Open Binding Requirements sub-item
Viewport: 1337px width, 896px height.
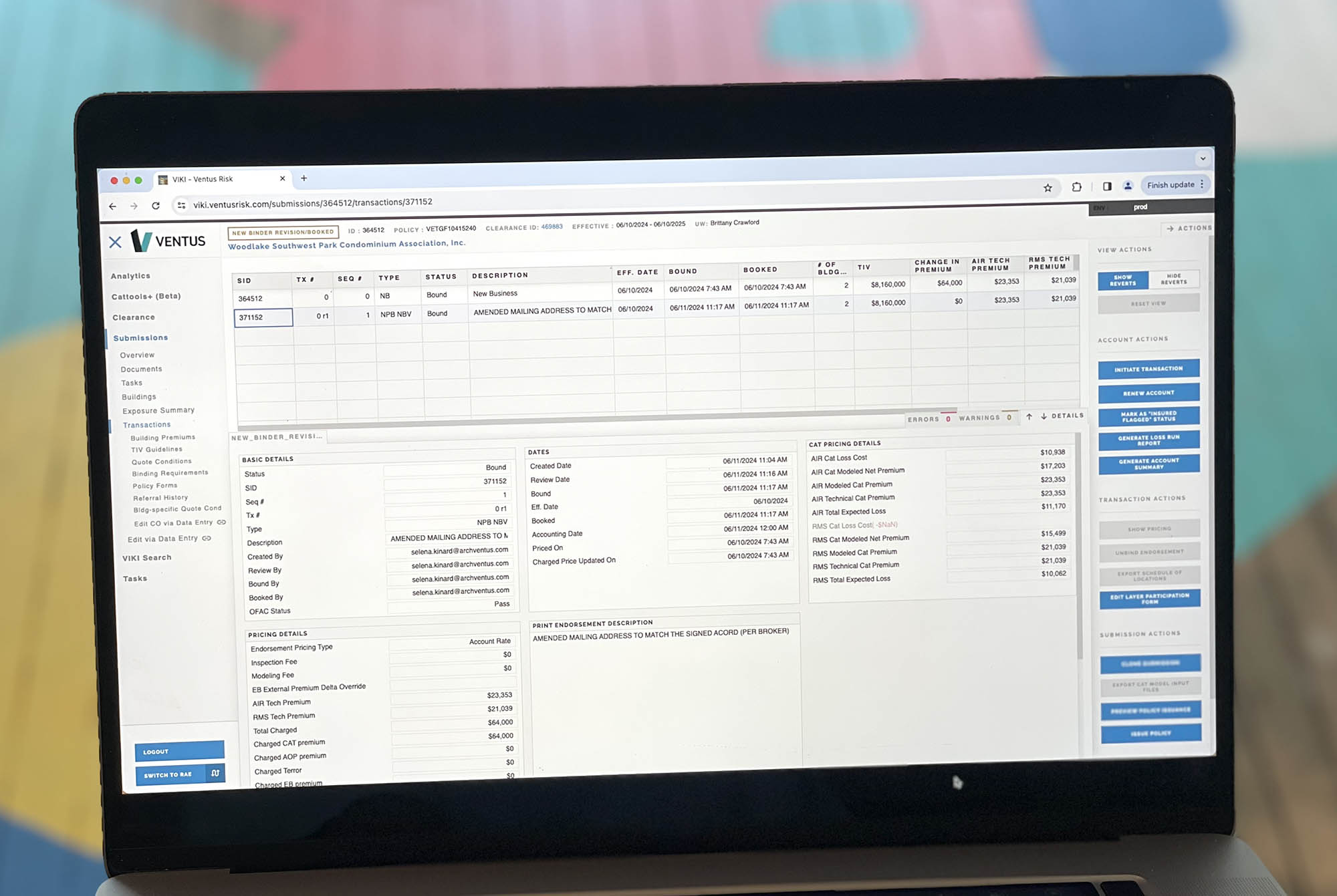(170, 474)
